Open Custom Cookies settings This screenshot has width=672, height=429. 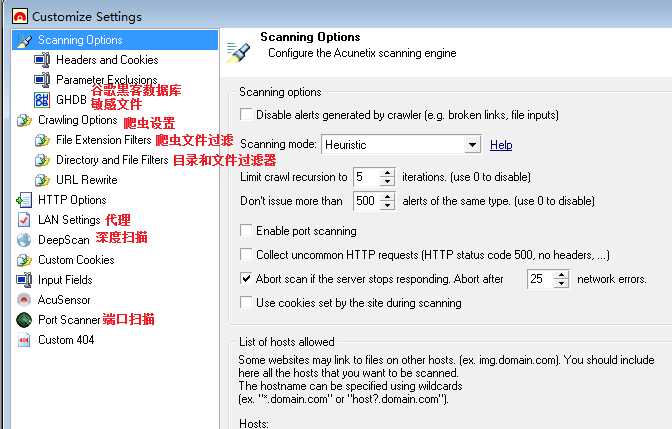click(x=76, y=260)
